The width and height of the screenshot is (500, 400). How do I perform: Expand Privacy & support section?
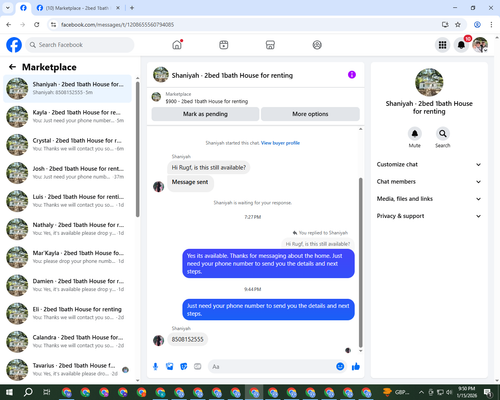coord(429,216)
